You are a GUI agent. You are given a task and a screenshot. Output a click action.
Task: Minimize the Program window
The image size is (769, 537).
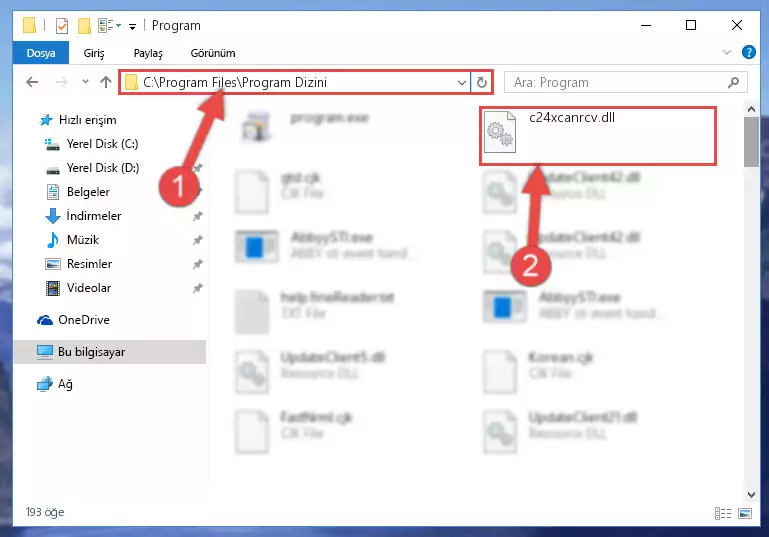coord(646,26)
